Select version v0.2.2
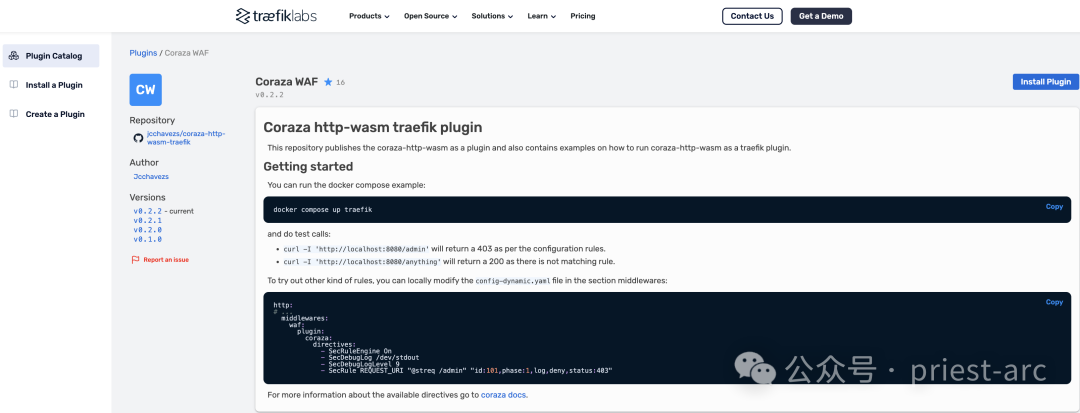Viewport: 1080px width, 413px height. (147, 211)
